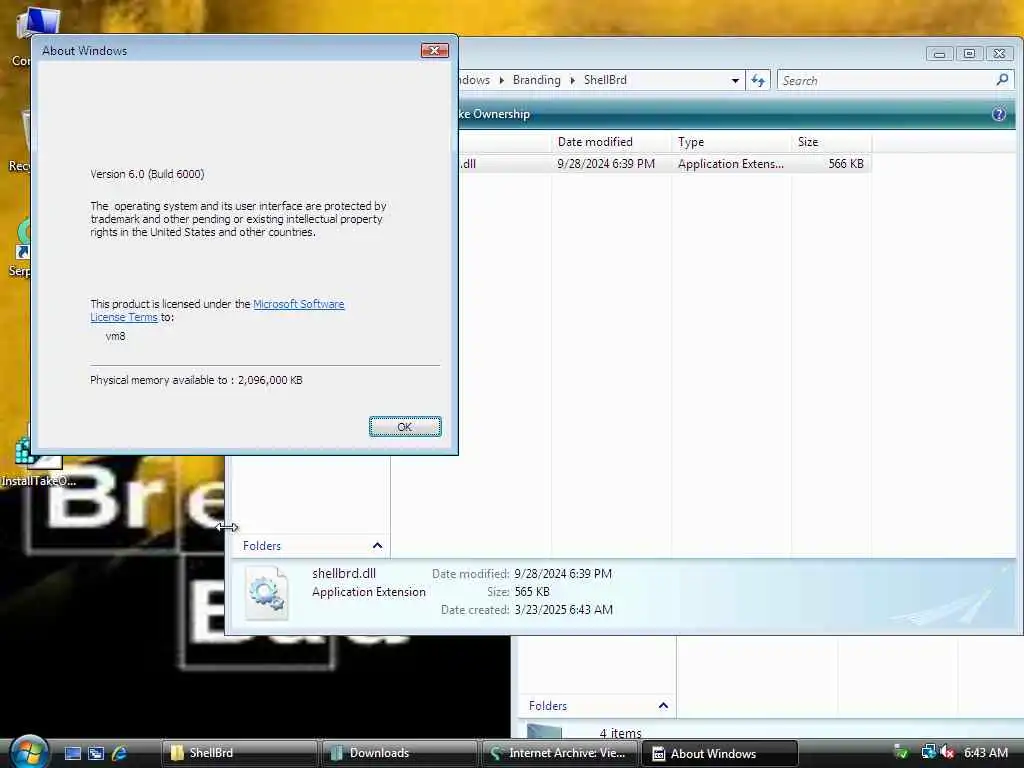This screenshot has height=768, width=1024.
Task: Sort by Date modified column header
Action: click(611, 142)
